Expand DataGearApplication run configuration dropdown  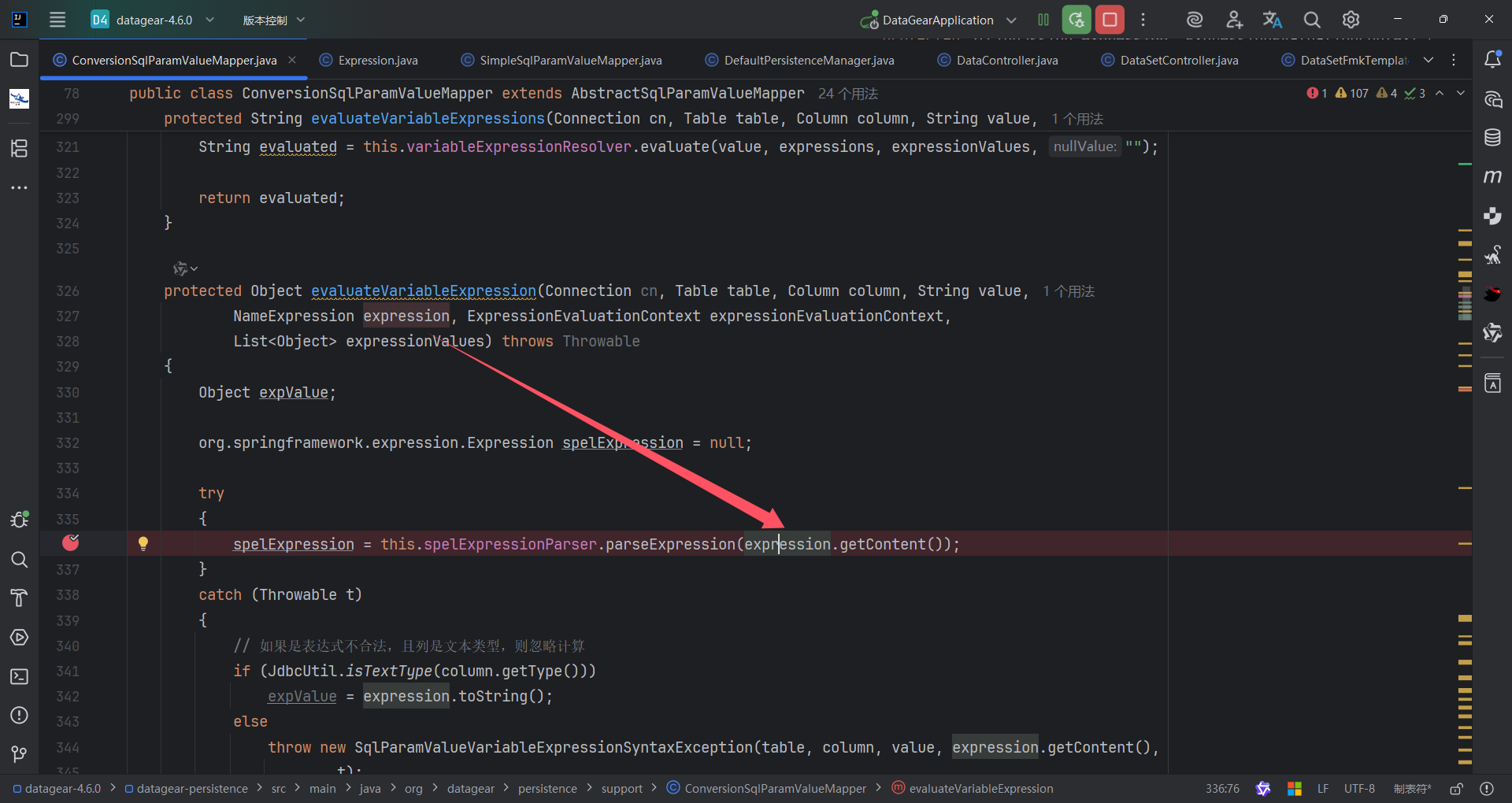1011,20
